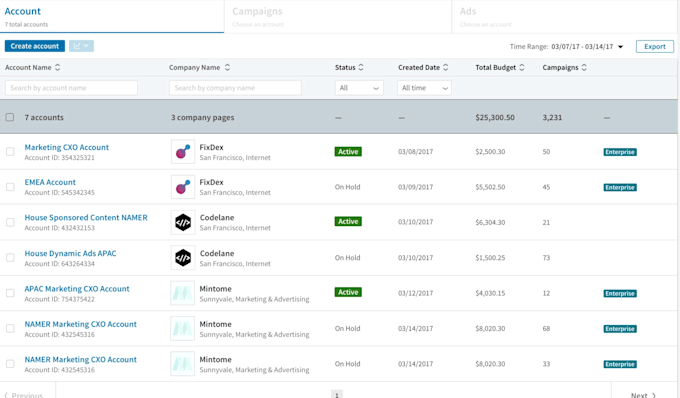Go to the Next page
This screenshot has height=398, width=680.
(x=643, y=395)
